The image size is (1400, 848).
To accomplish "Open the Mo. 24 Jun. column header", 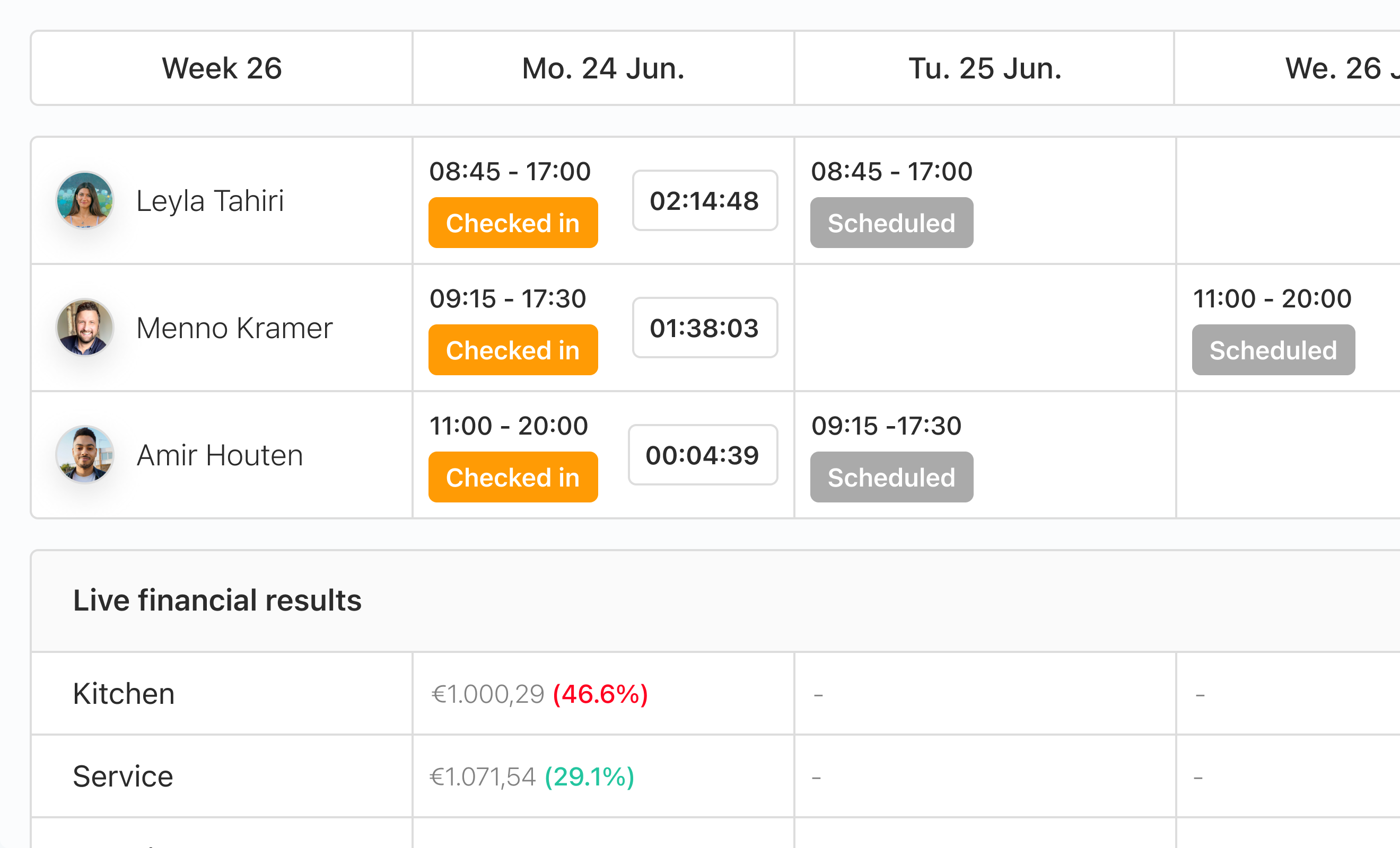I will point(603,68).
